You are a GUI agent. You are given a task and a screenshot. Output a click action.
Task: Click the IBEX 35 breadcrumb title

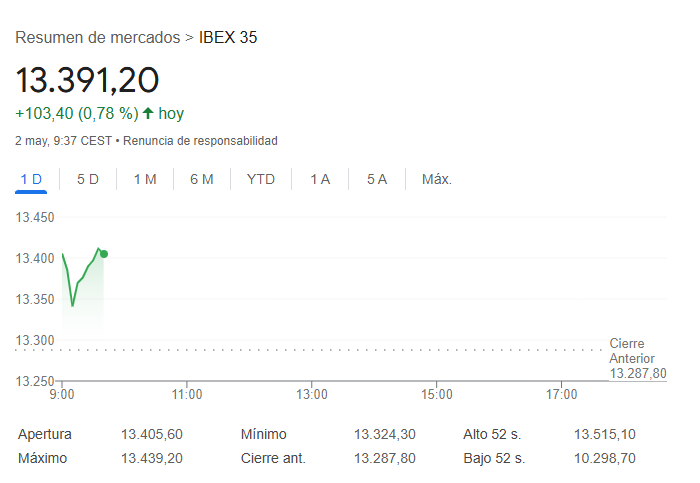pyautogui.click(x=228, y=37)
